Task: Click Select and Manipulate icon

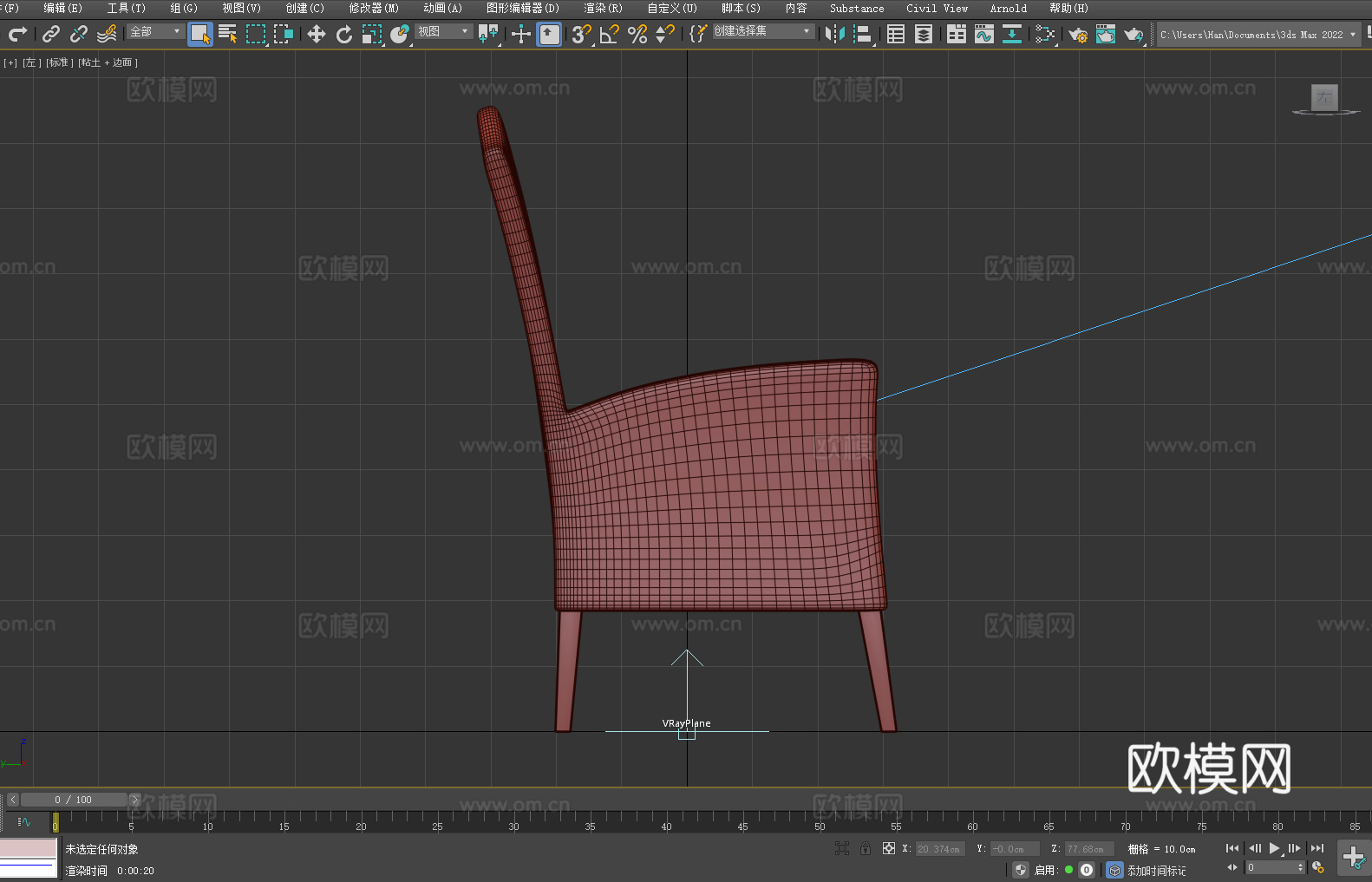Action: tap(521, 34)
